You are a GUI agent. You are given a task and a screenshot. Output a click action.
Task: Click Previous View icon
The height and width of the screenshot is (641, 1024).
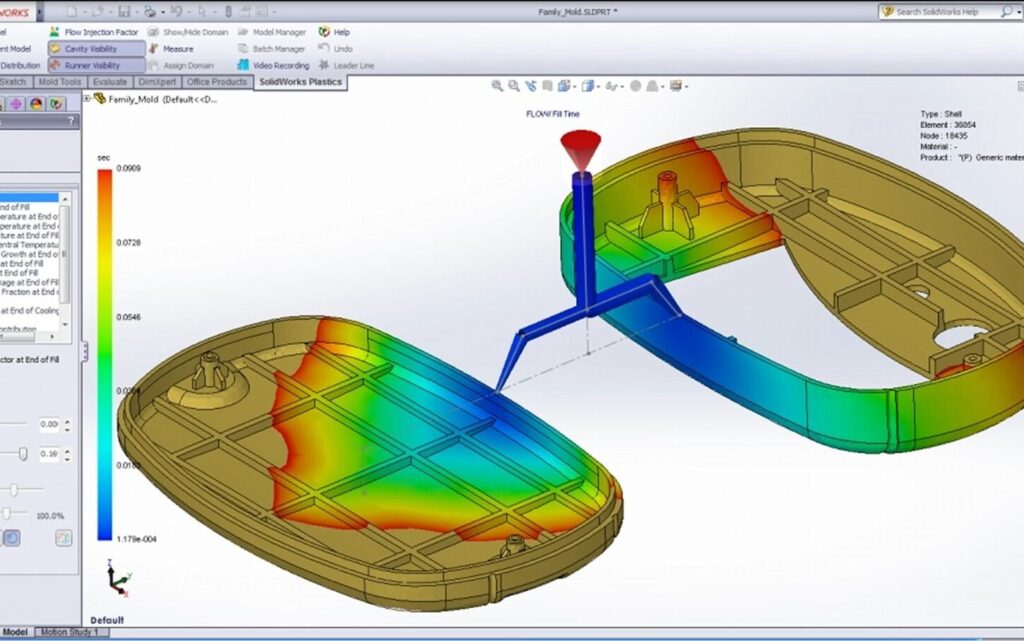531,86
